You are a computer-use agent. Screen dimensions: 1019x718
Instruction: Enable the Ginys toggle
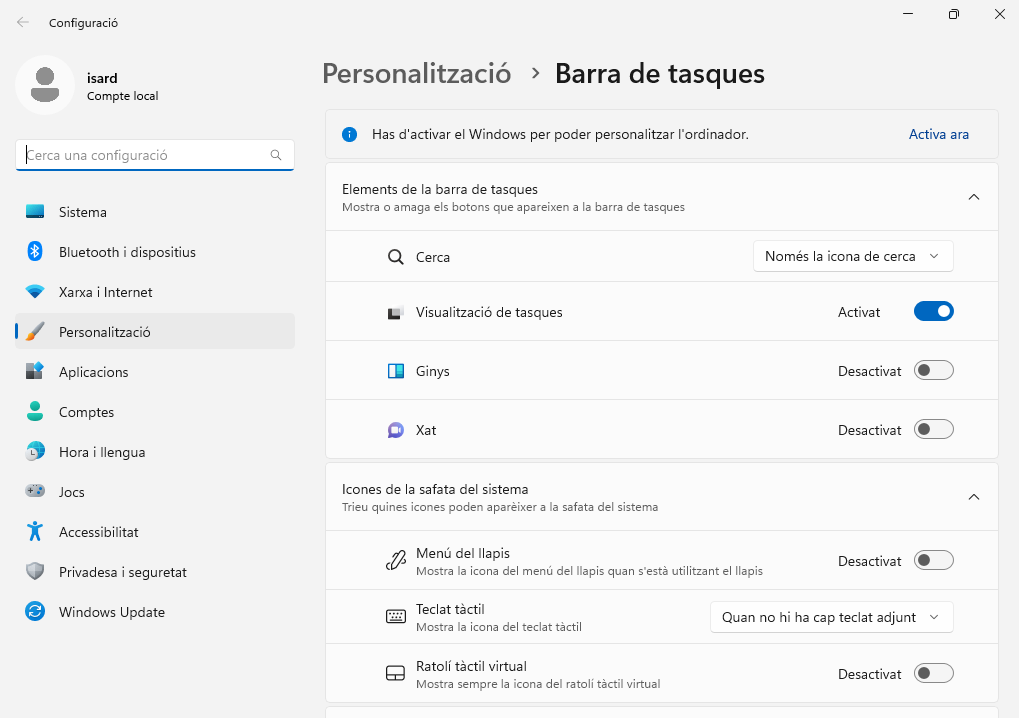pyautogui.click(x=933, y=371)
